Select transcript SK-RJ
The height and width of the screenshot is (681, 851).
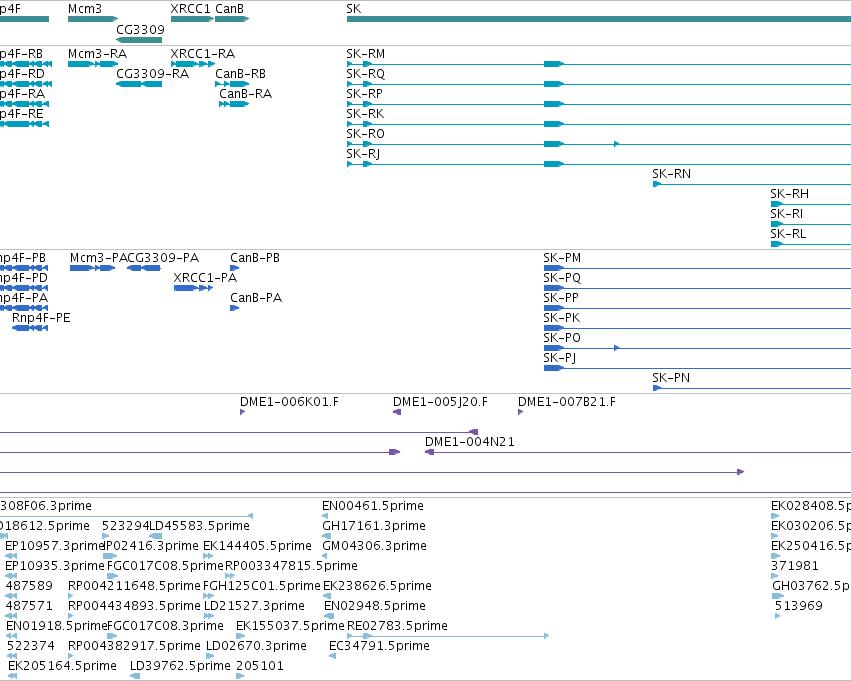(x=363, y=154)
